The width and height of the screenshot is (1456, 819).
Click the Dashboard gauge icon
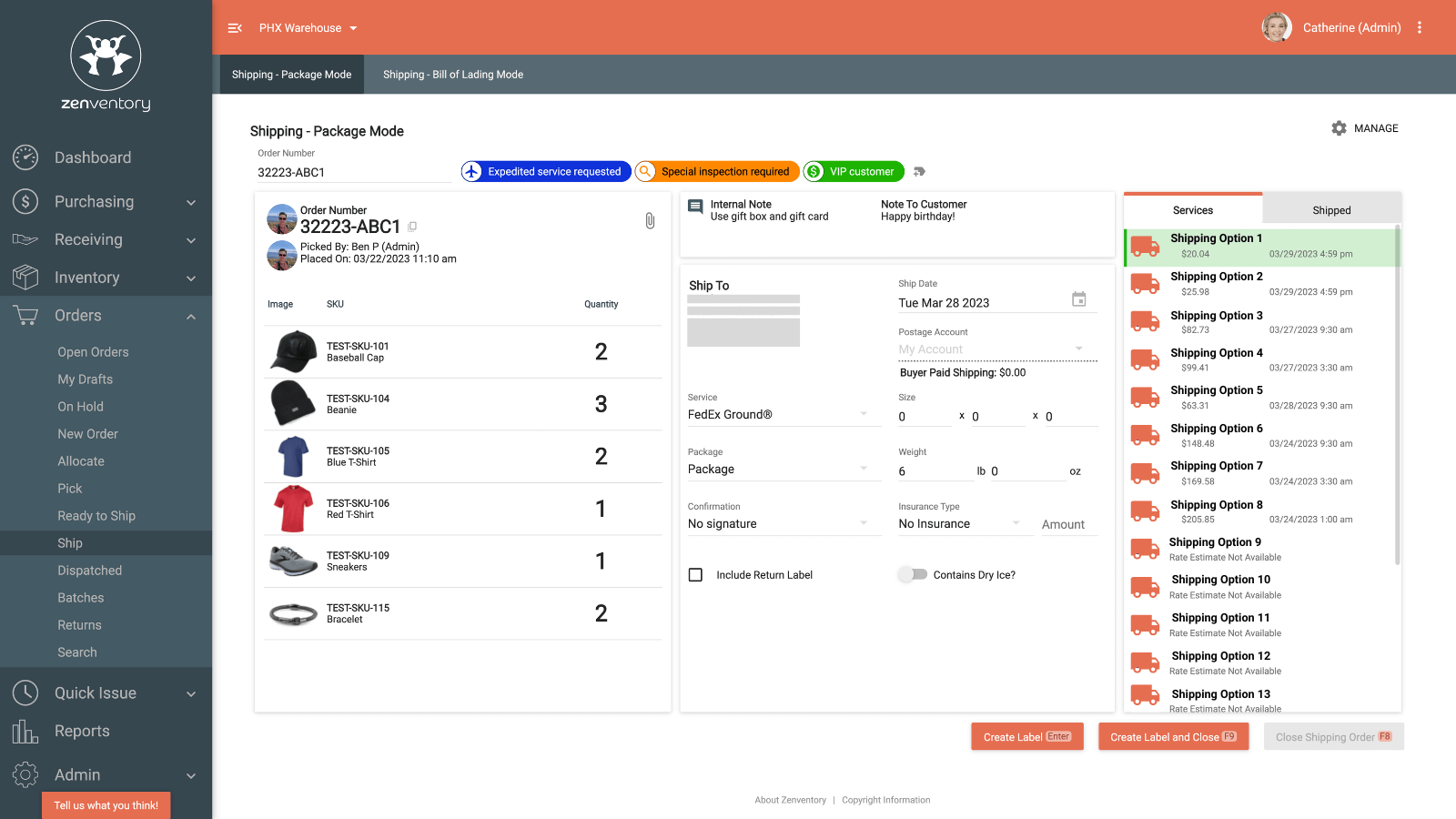(x=25, y=157)
